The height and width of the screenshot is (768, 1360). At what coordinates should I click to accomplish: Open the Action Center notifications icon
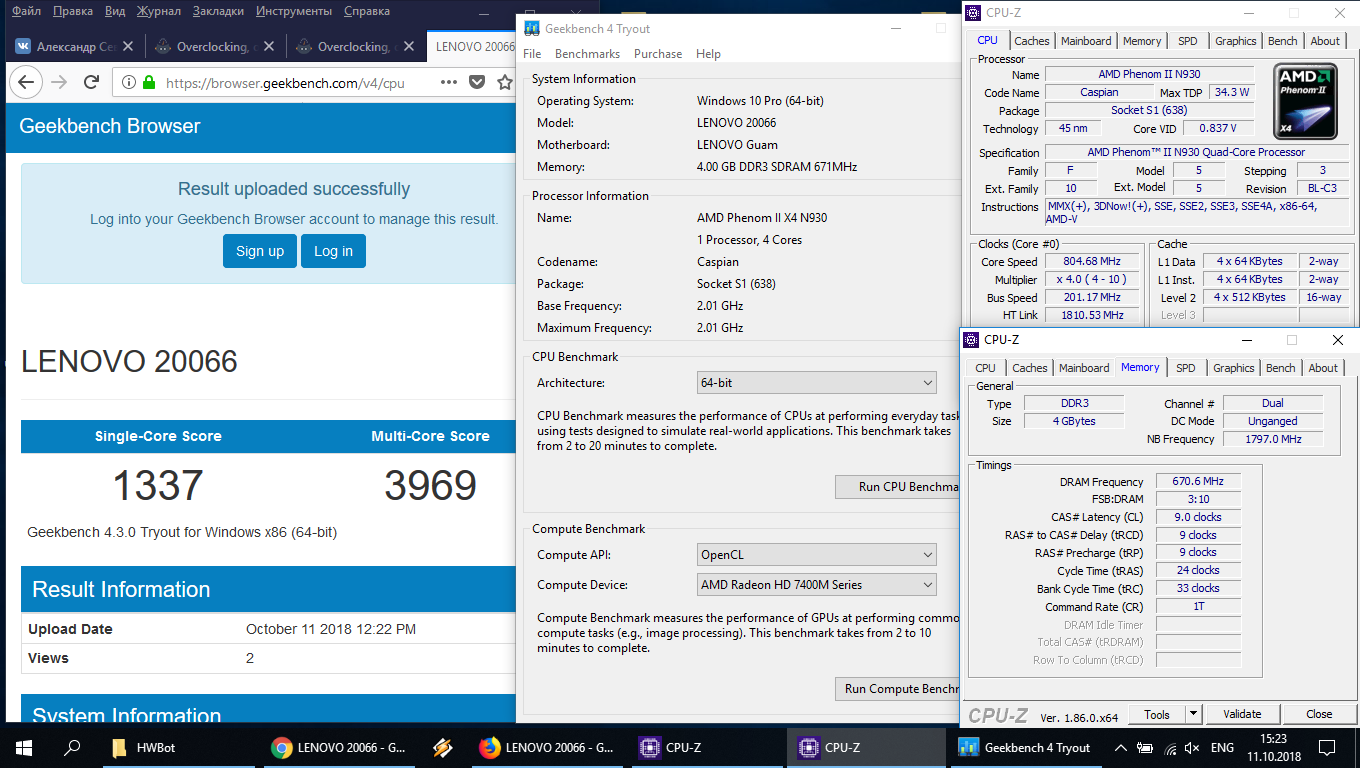1326,748
